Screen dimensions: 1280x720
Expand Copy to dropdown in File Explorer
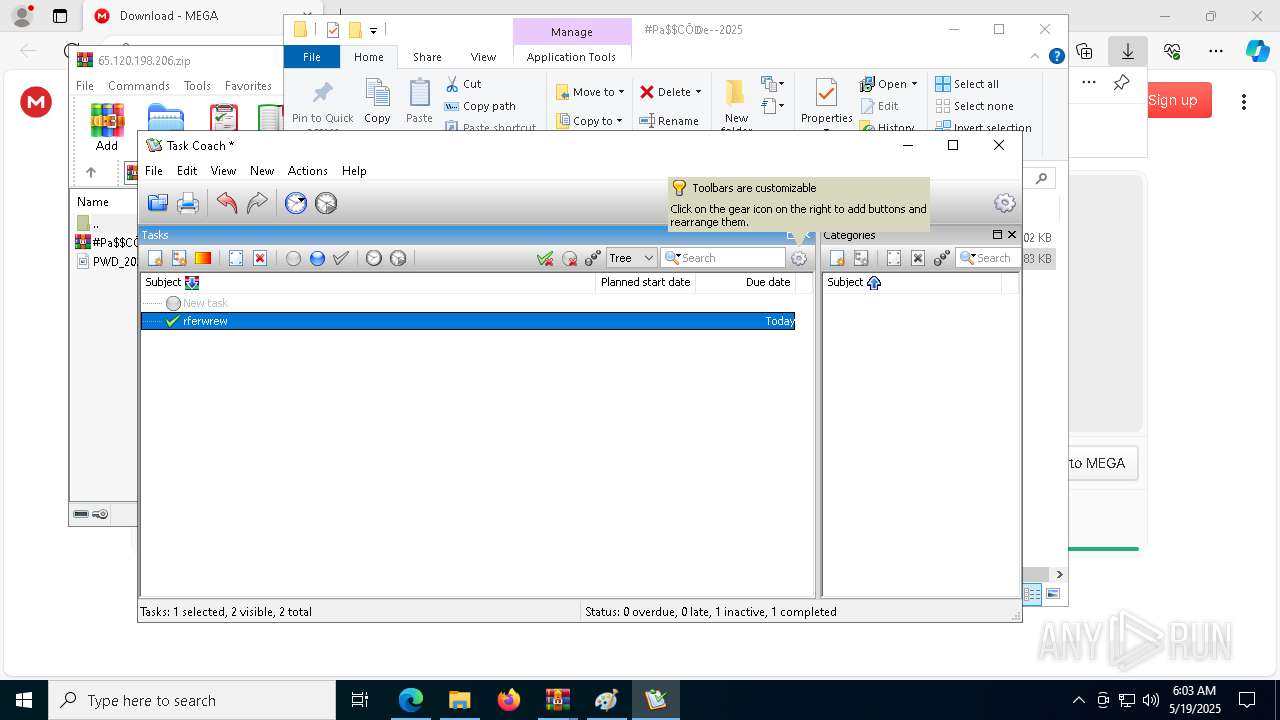pyautogui.click(x=620, y=121)
